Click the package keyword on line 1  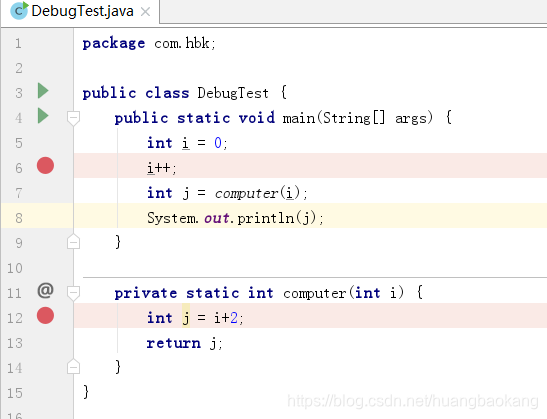pos(114,43)
